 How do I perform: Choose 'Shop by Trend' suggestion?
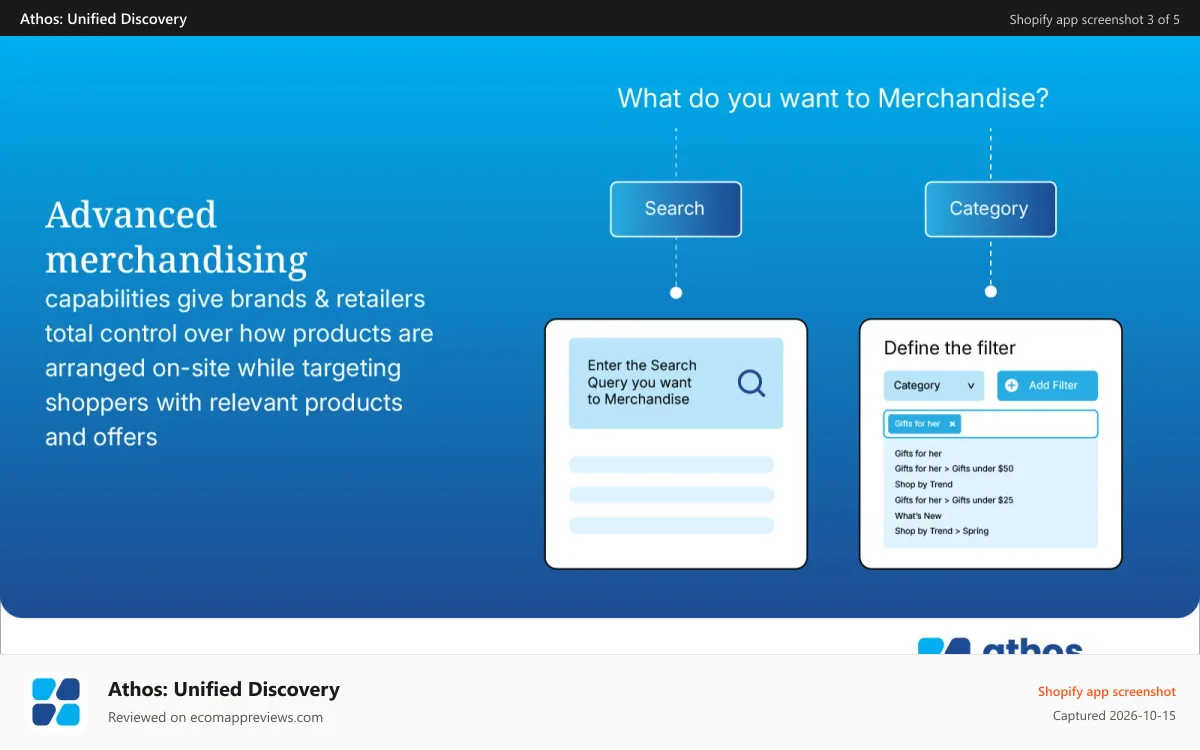coord(924,484)
